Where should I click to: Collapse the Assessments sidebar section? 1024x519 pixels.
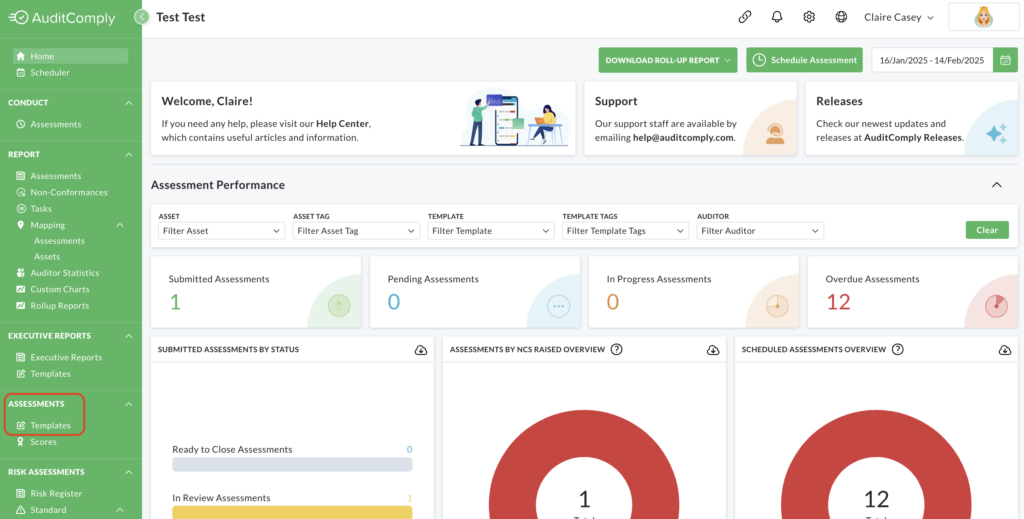[x=129, y=403]
